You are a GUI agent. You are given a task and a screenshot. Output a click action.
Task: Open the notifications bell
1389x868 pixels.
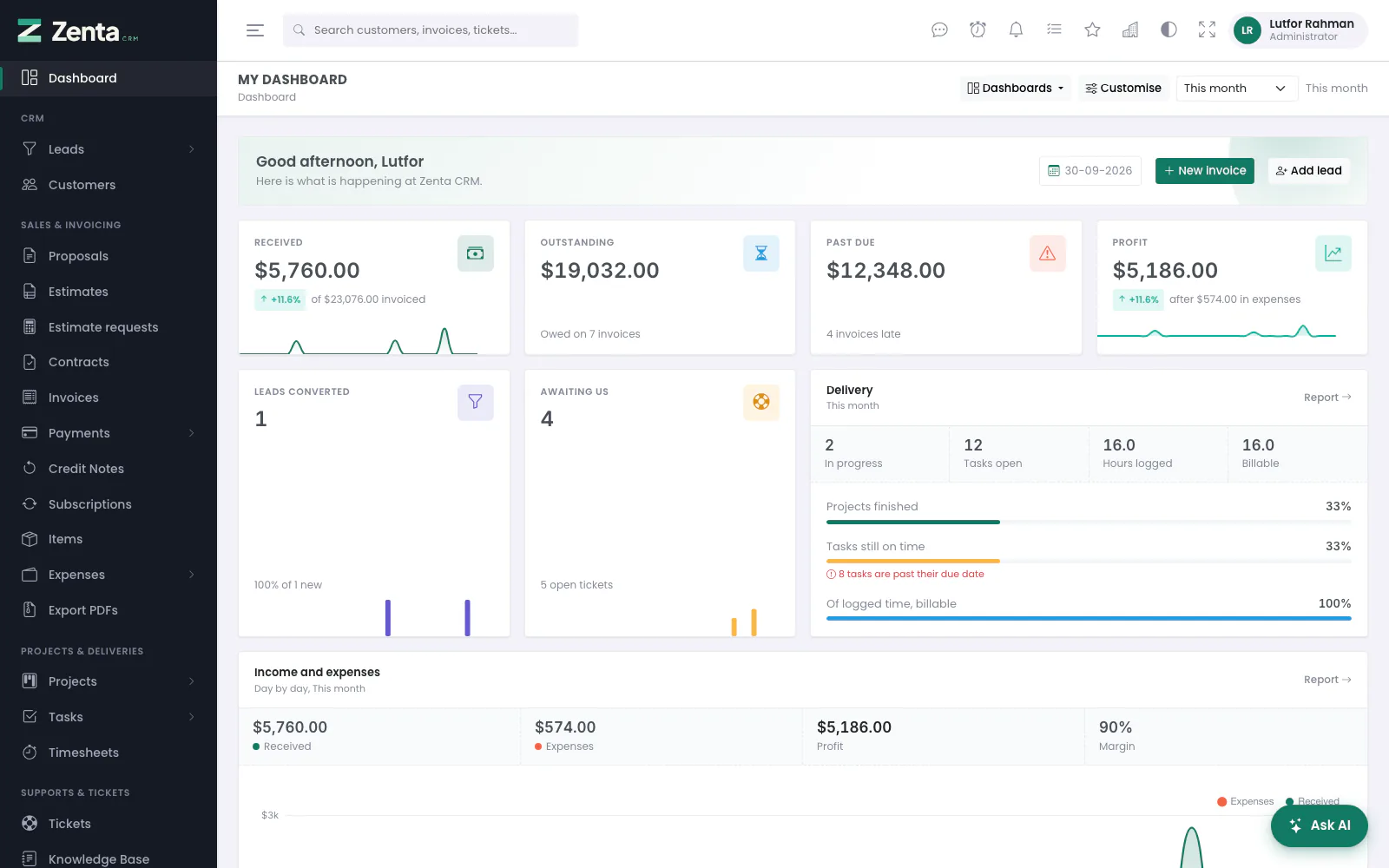click(1016, 30)
